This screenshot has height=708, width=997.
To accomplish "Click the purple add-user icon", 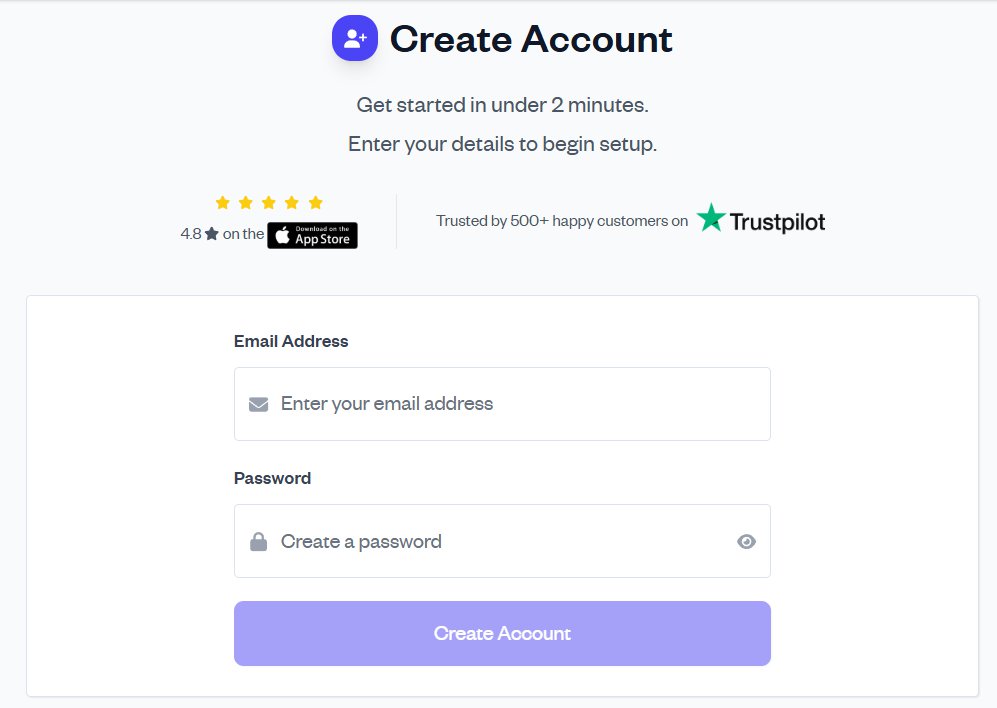I will point(355,39).
